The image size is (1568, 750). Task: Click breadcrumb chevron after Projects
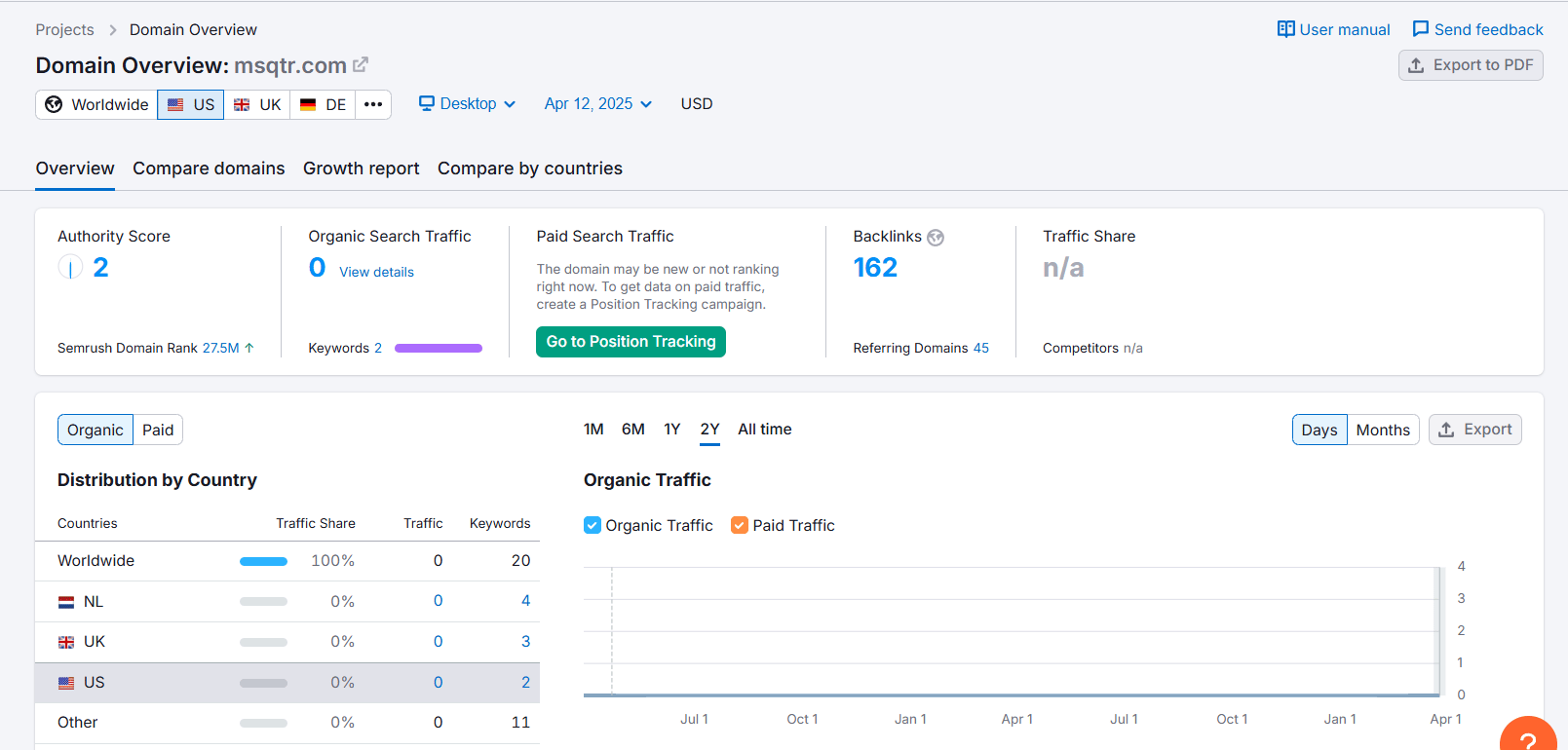(x=112, y=30)
